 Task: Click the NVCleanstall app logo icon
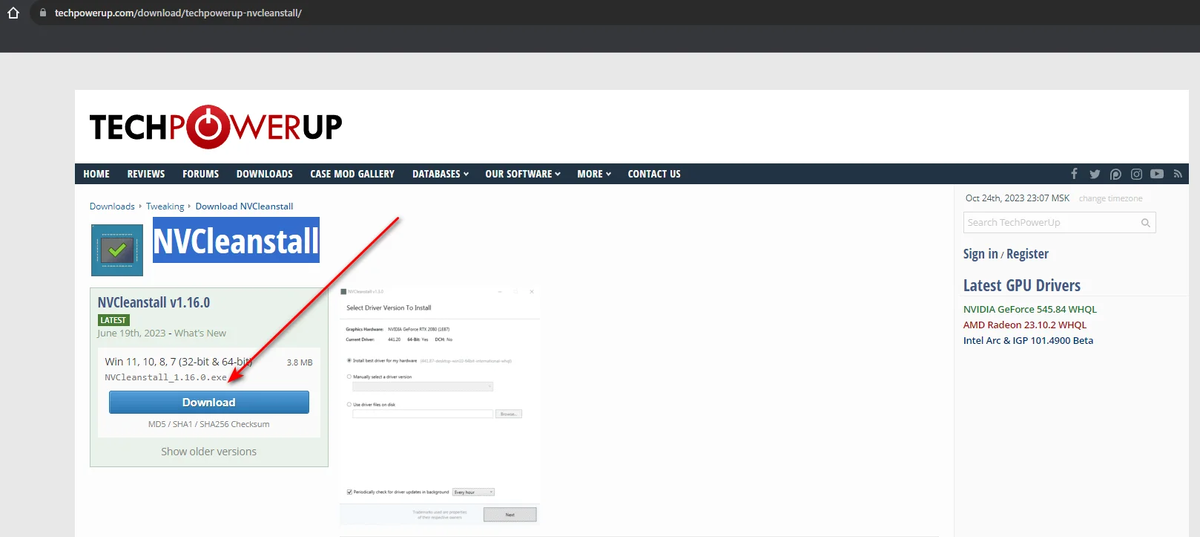116,250
